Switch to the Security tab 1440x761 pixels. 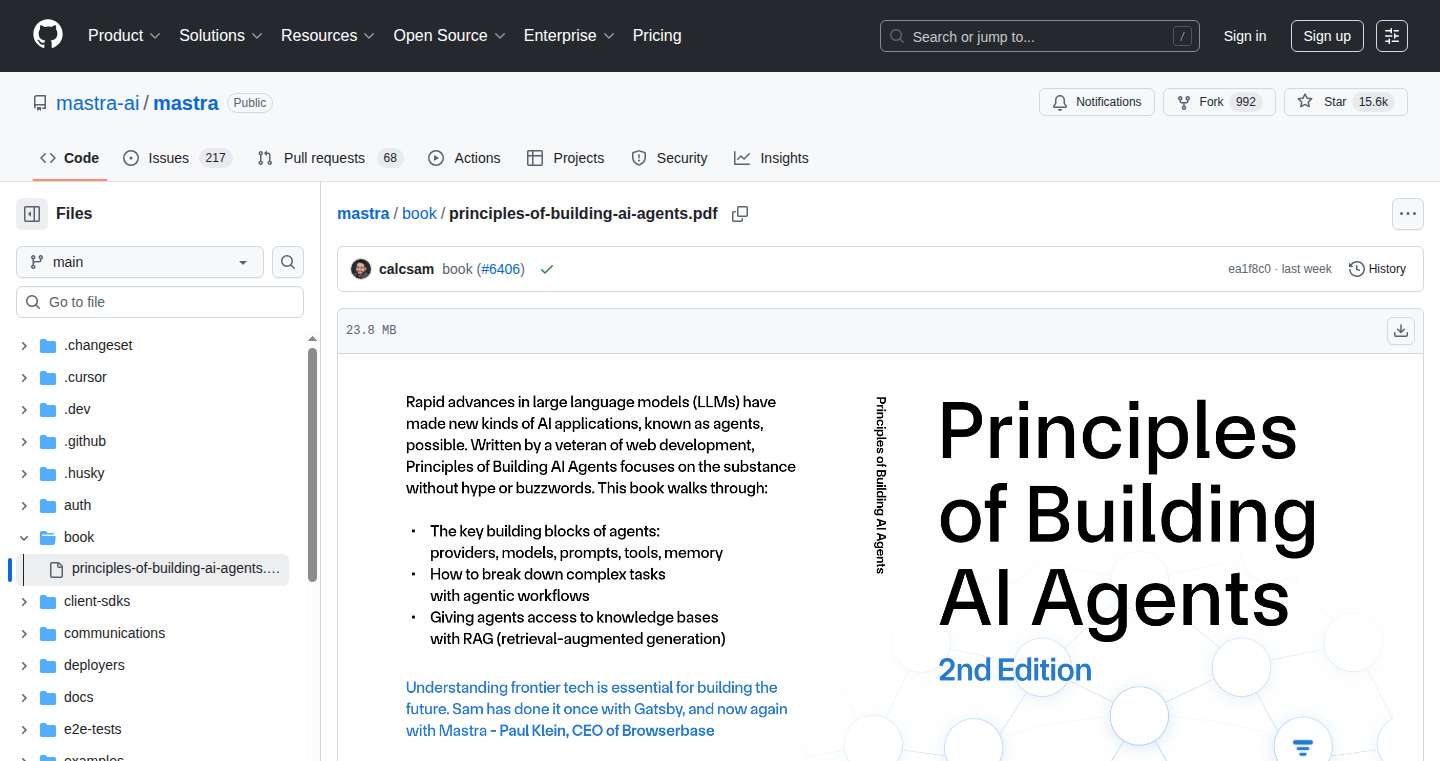point(669,158)
